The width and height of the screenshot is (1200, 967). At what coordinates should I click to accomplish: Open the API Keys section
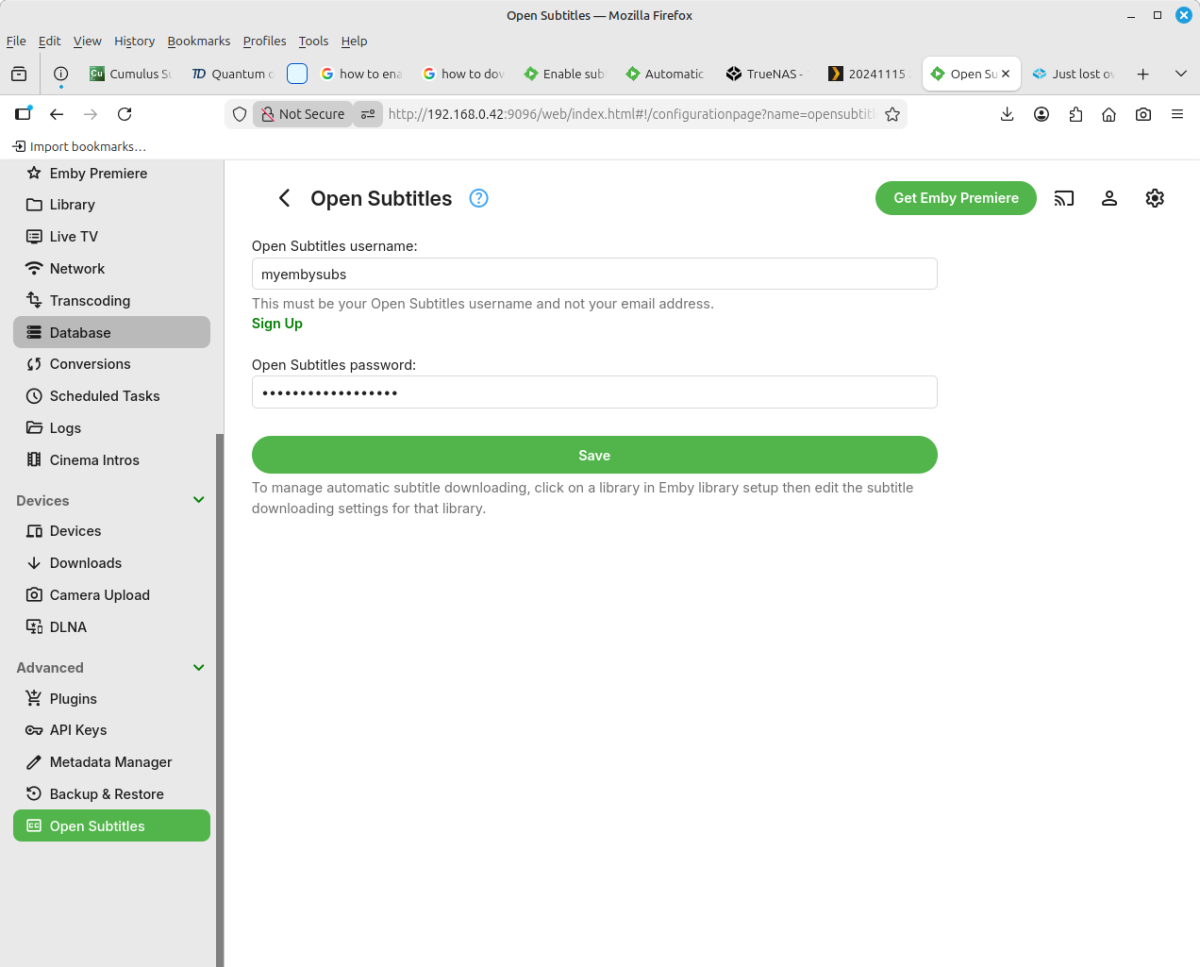79,730
